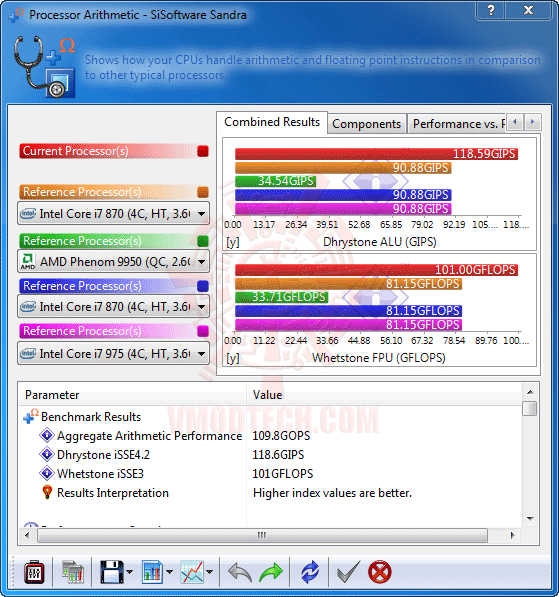559x597 pixels.
Task: Click the Dhrystone ALU (GIPS) chart title
Action: (380, 242)
